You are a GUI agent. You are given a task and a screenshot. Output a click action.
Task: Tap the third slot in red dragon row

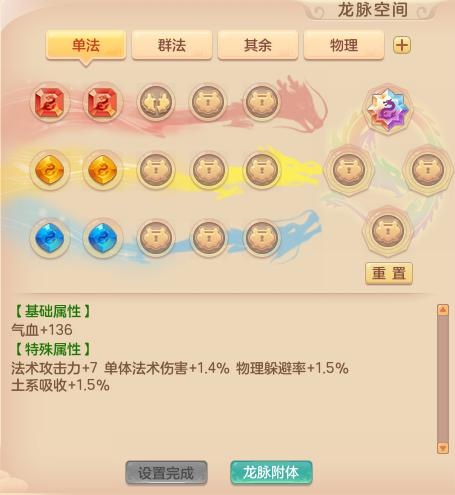point(156,103)
